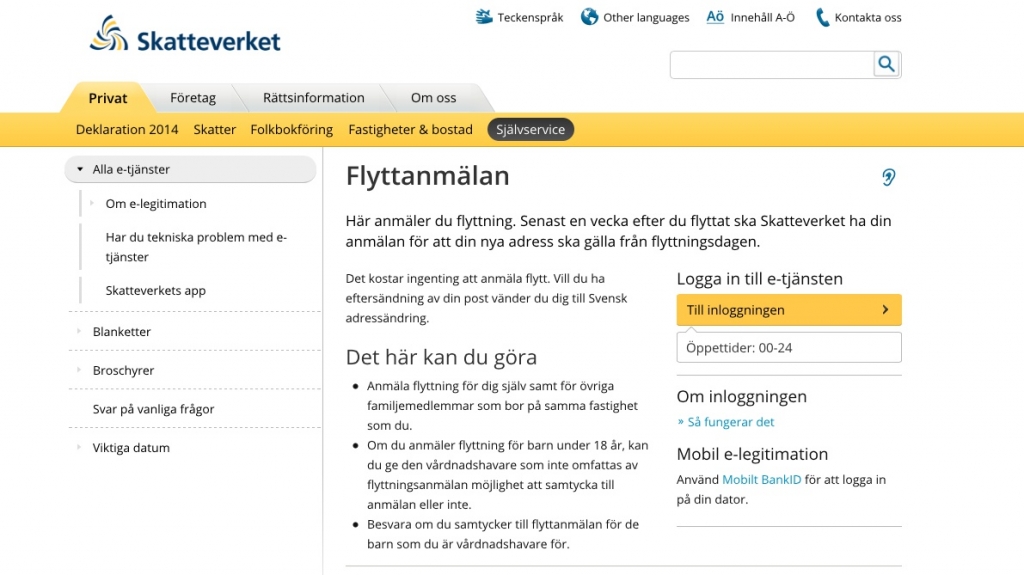The height and width of the screenshot is (575, 1024).
Task: Click the Teckenspråk hand icon
Action: click(x=484, y=17)
